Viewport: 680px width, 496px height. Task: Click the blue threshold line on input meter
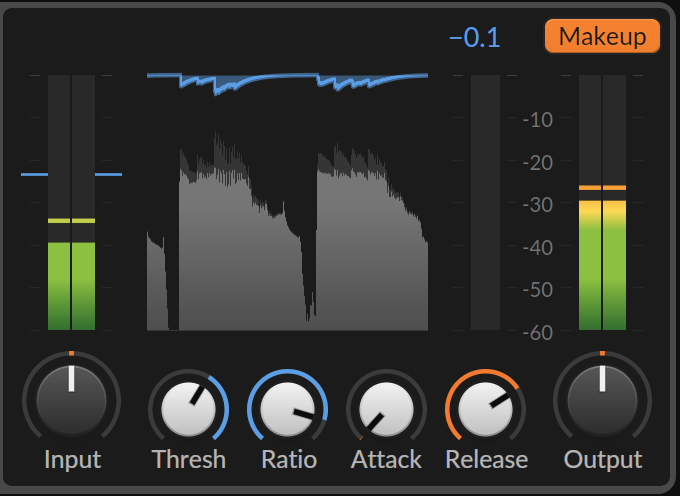pyautogui.click(x=72, y=174)
